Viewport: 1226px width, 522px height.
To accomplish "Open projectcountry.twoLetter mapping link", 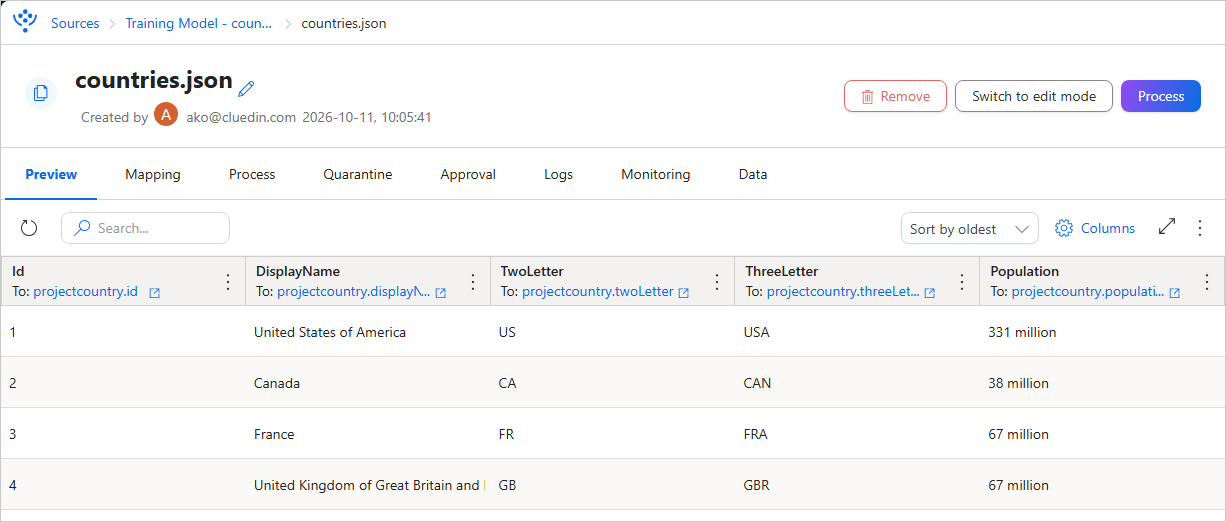I will tap(598, 292).
